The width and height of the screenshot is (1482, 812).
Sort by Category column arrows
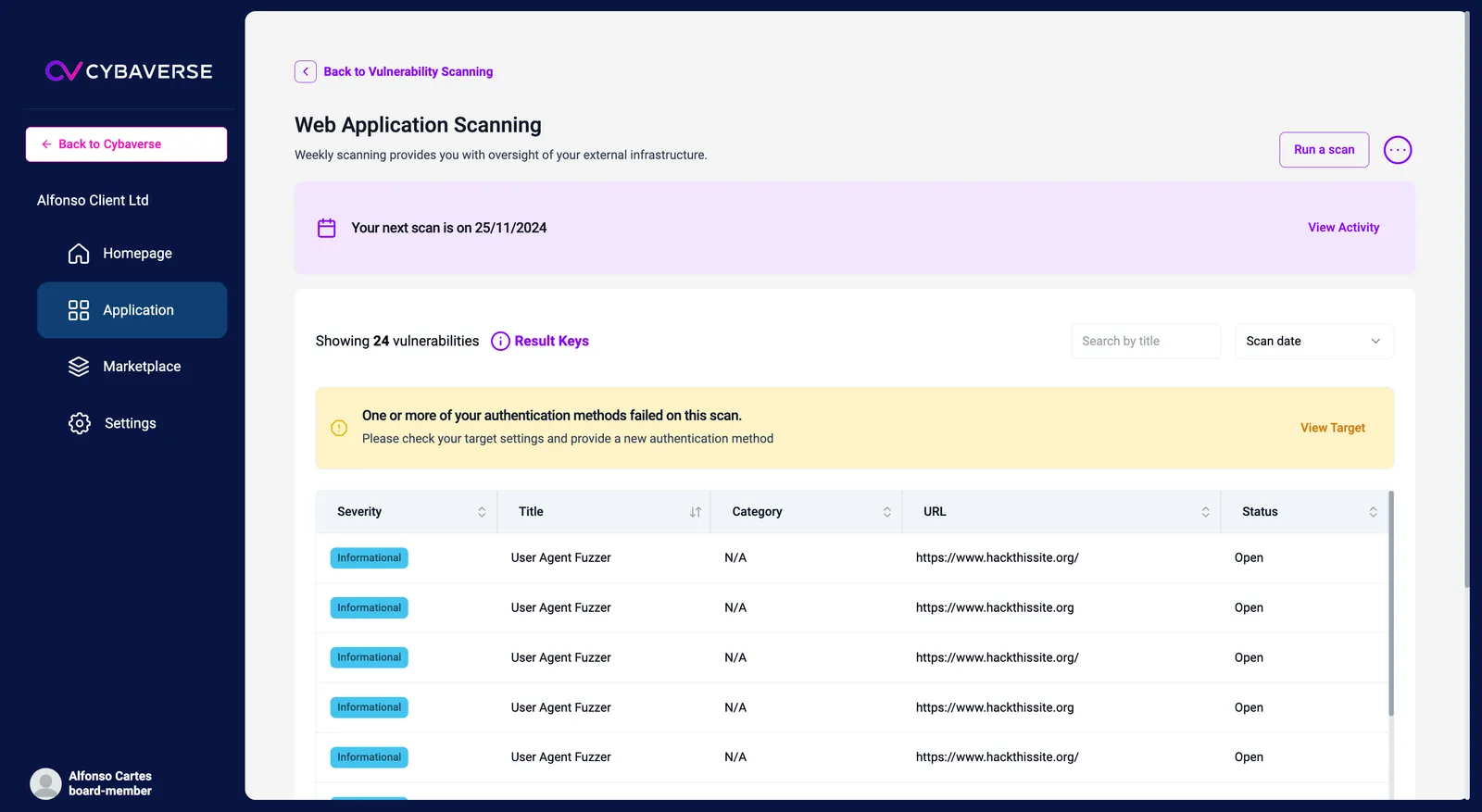point(886,512)
